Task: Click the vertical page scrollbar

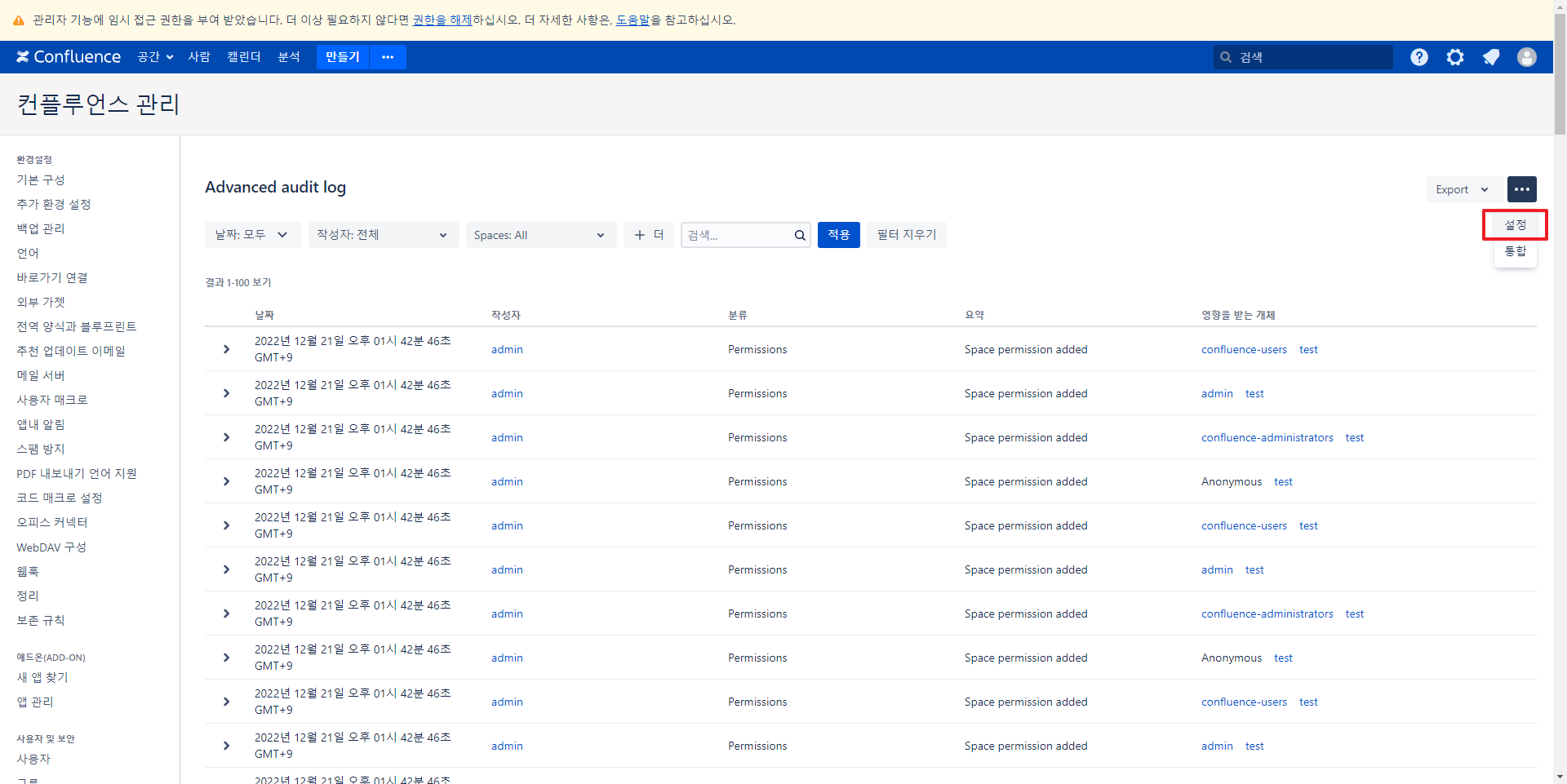Action: pos(1560,73)
